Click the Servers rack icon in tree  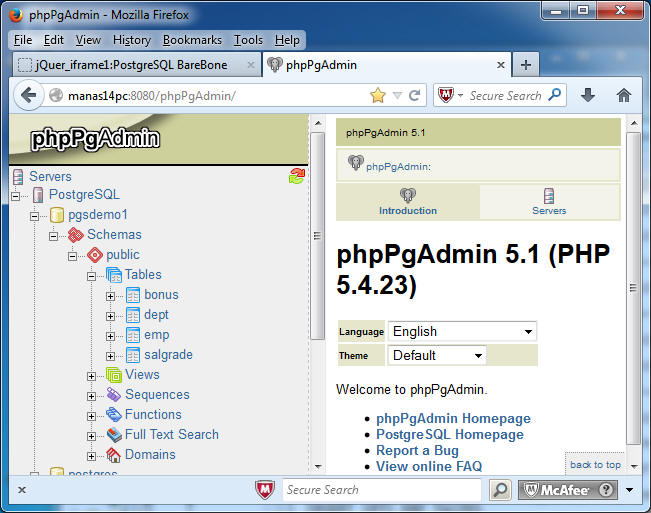[18, 177]
